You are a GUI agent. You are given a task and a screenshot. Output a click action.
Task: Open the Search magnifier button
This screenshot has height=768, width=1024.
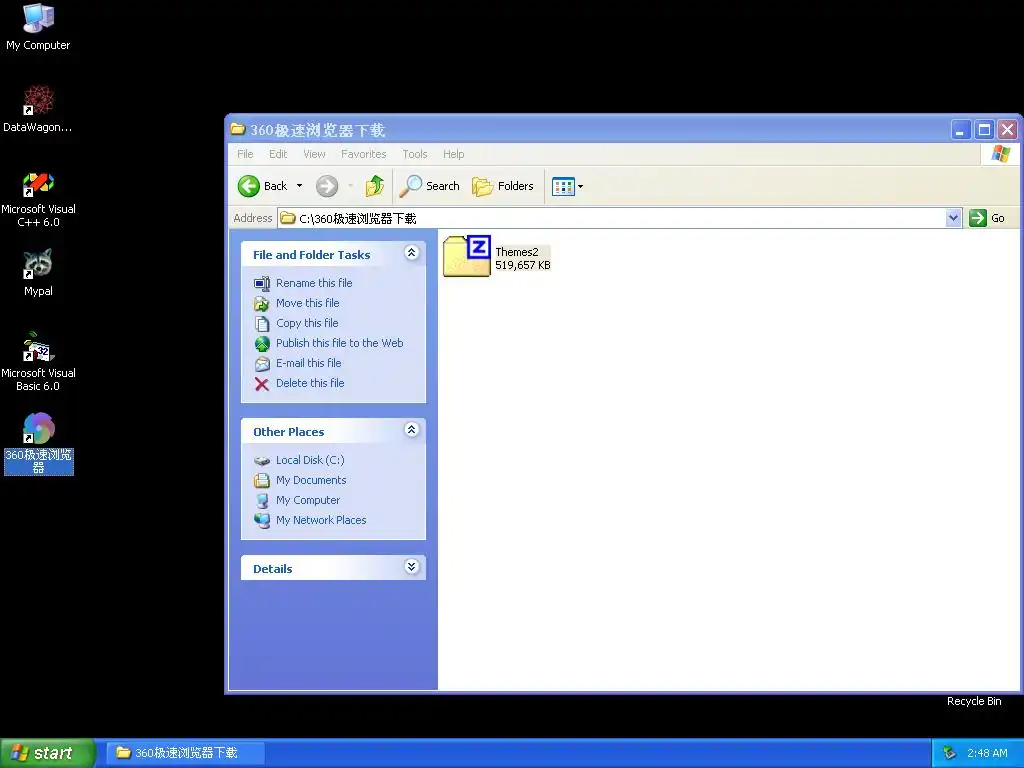click(x=430, y=186)
